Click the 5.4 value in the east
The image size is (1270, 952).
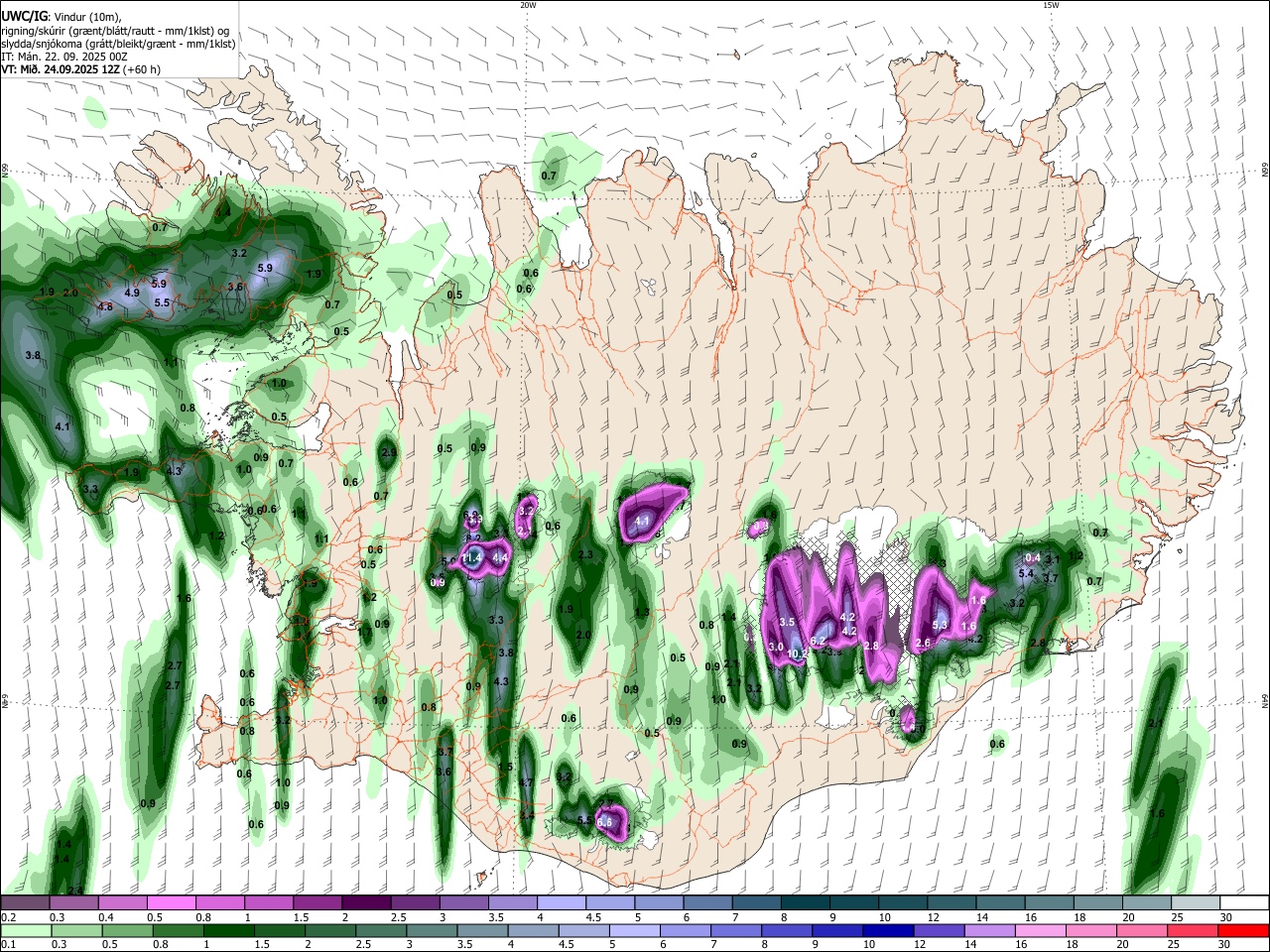(1027, 573)
